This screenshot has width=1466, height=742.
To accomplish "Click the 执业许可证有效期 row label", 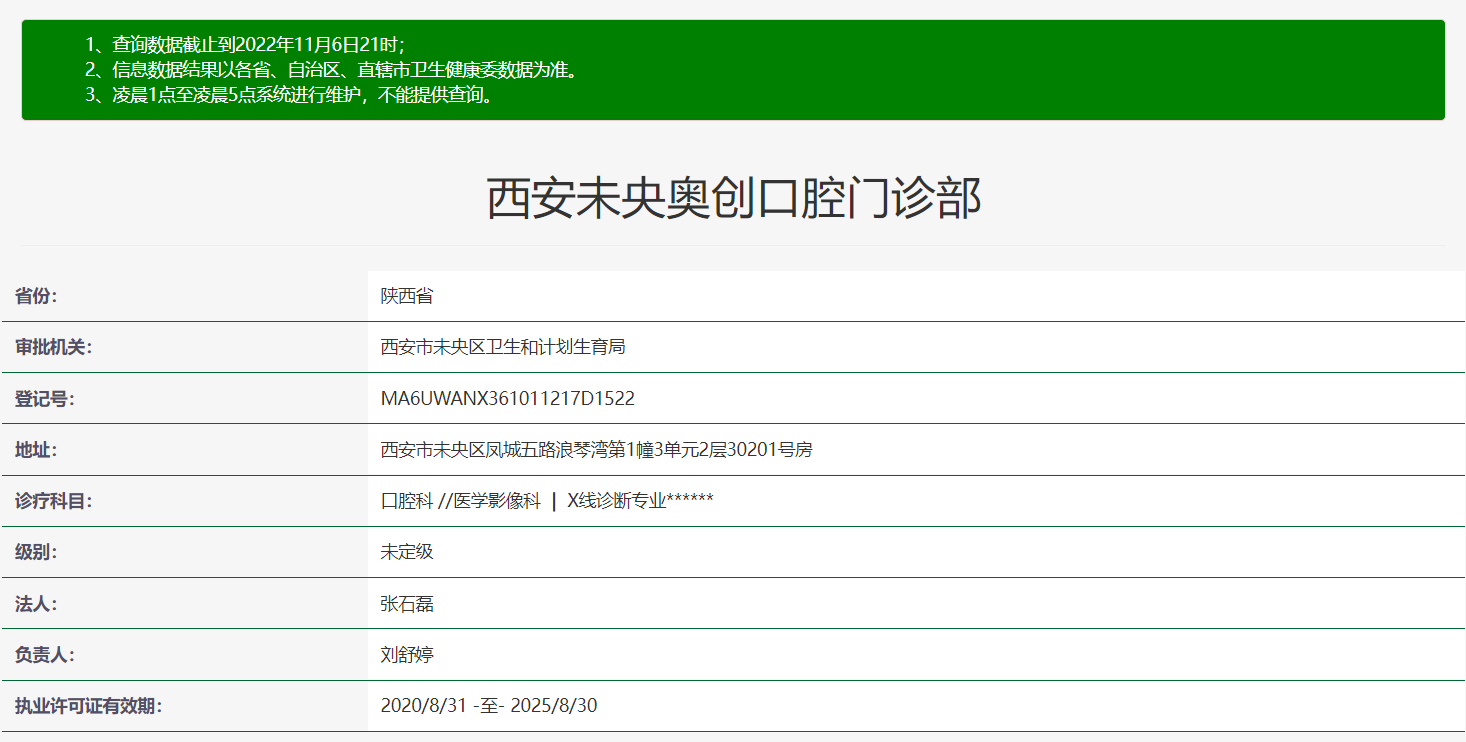I will pos(88,706).
